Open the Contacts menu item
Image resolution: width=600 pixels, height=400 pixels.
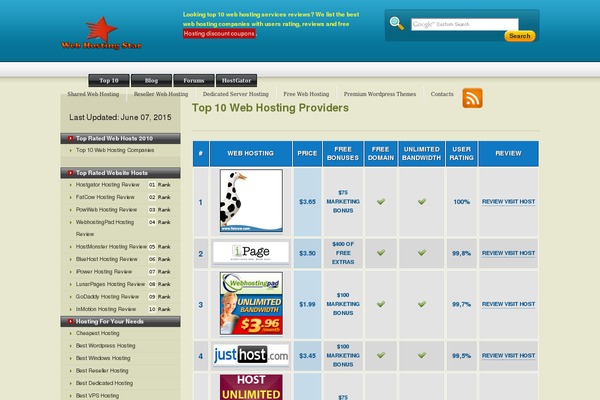pyautogui.click(x=442, y=94)
